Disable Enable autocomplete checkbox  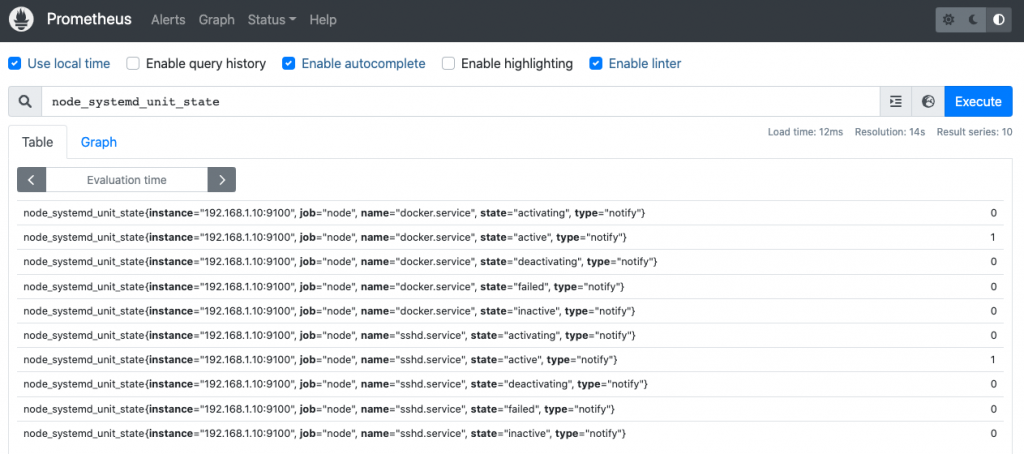289,63
